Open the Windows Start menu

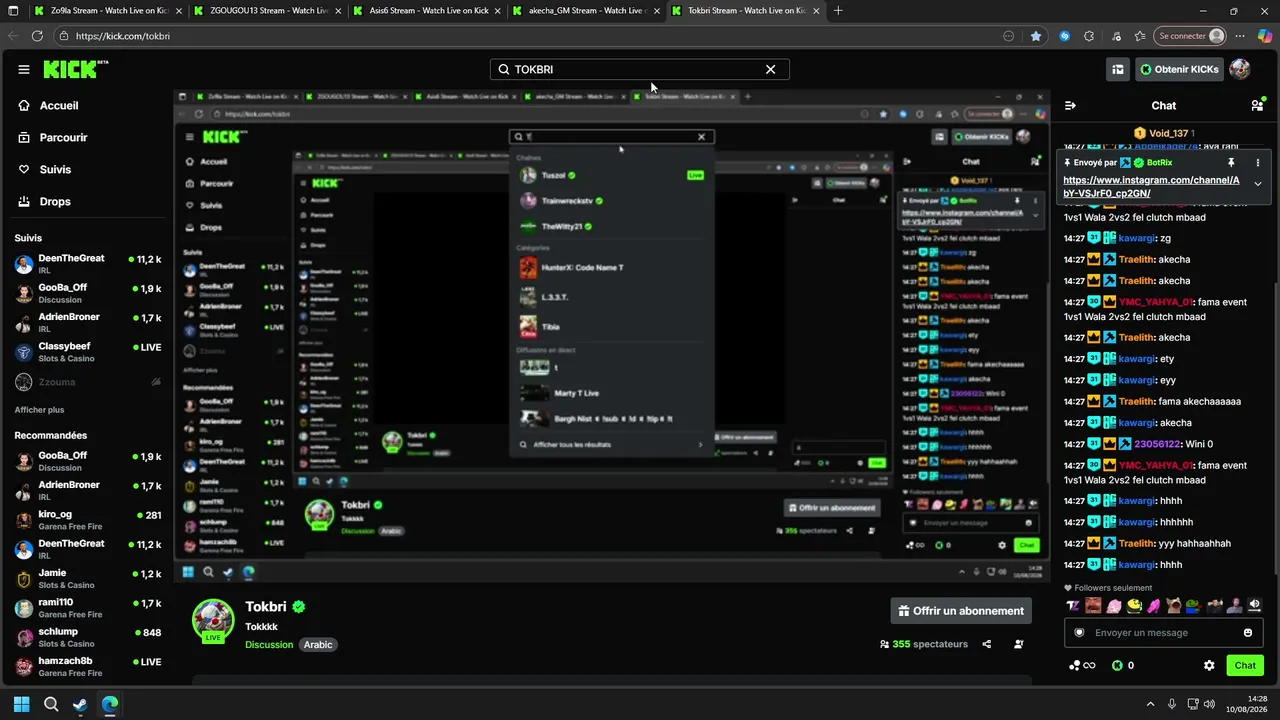[22, 704]
